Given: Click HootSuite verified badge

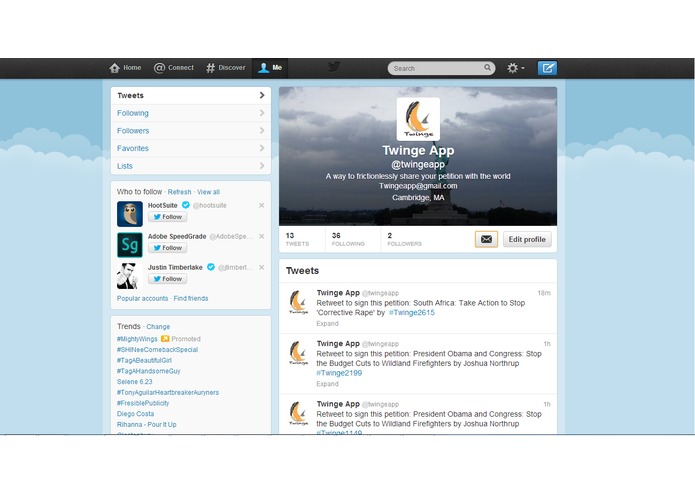Looking at the screenshot, I should coord(186,205).
